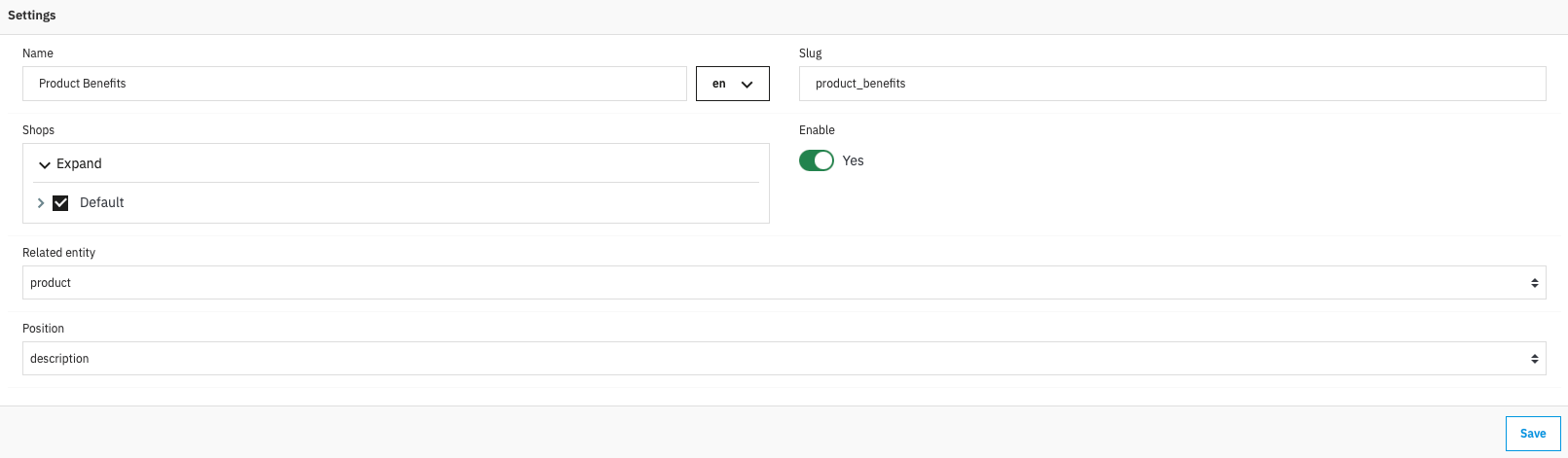Uncheck the Default shop checkbox
The width and height of the screenshot is (1568, 458).
point(60,203)
